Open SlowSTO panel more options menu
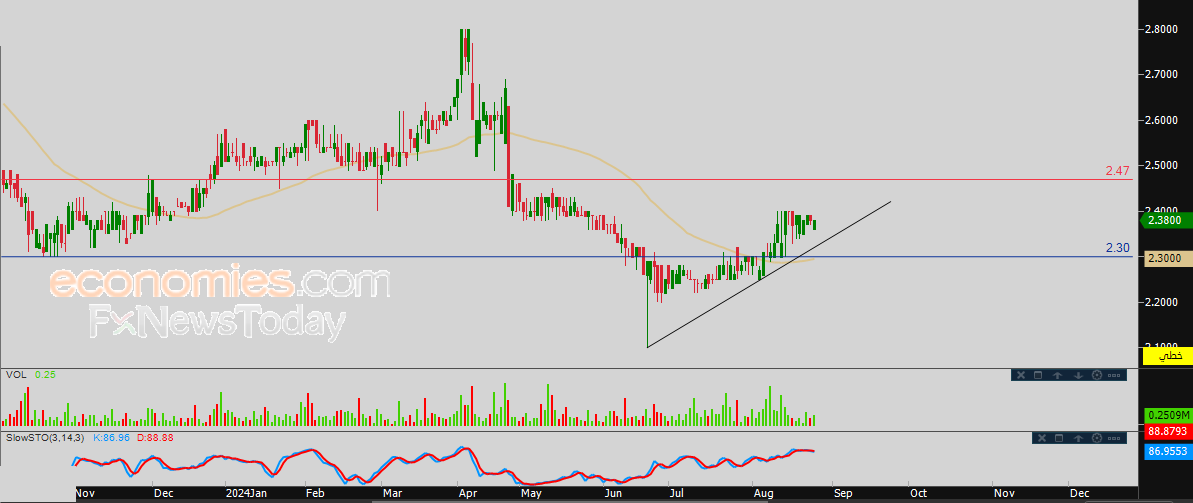 pyautogui.click(x=1114, y=438)
